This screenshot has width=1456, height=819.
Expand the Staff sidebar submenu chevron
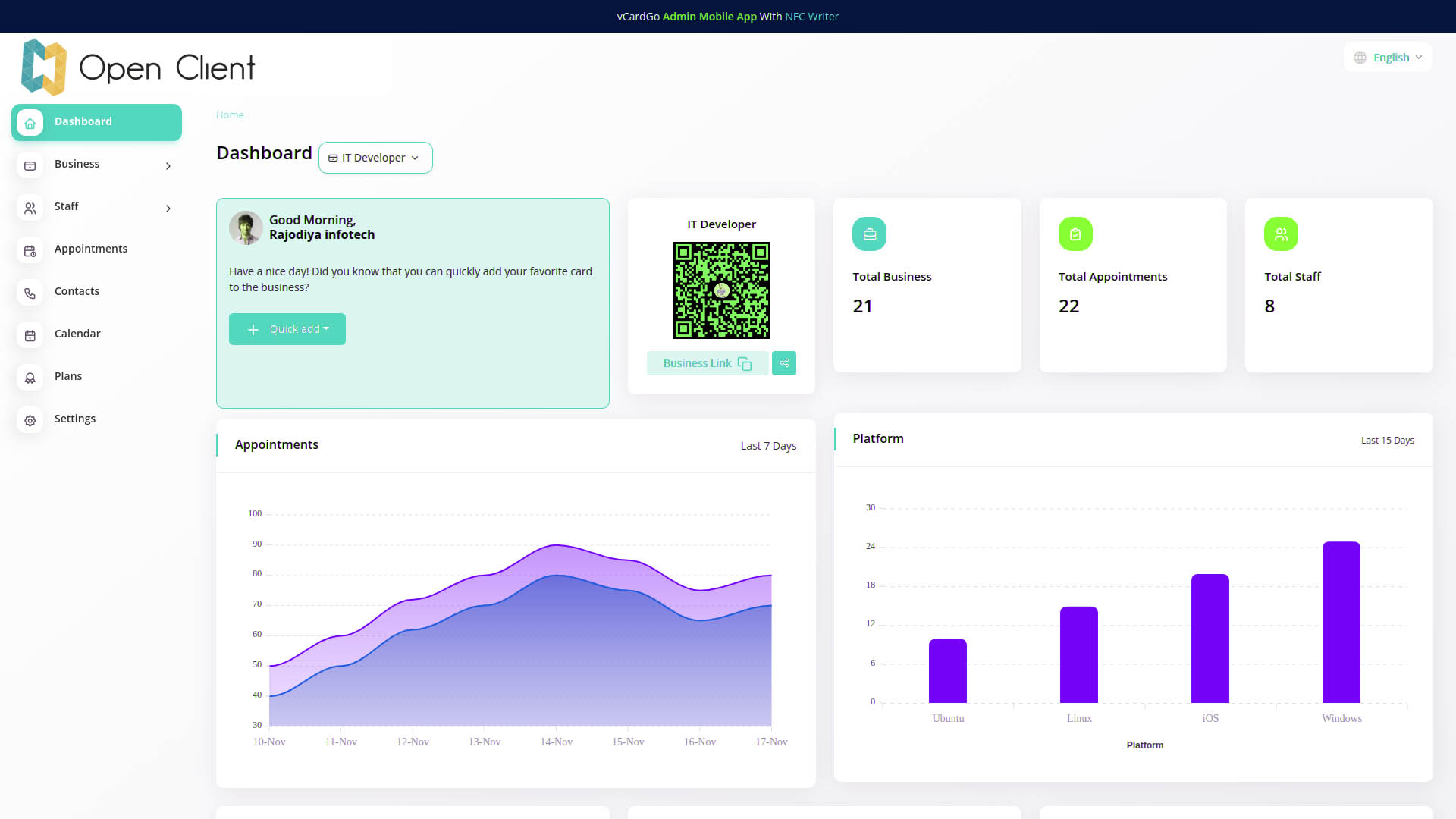point(168,208)
